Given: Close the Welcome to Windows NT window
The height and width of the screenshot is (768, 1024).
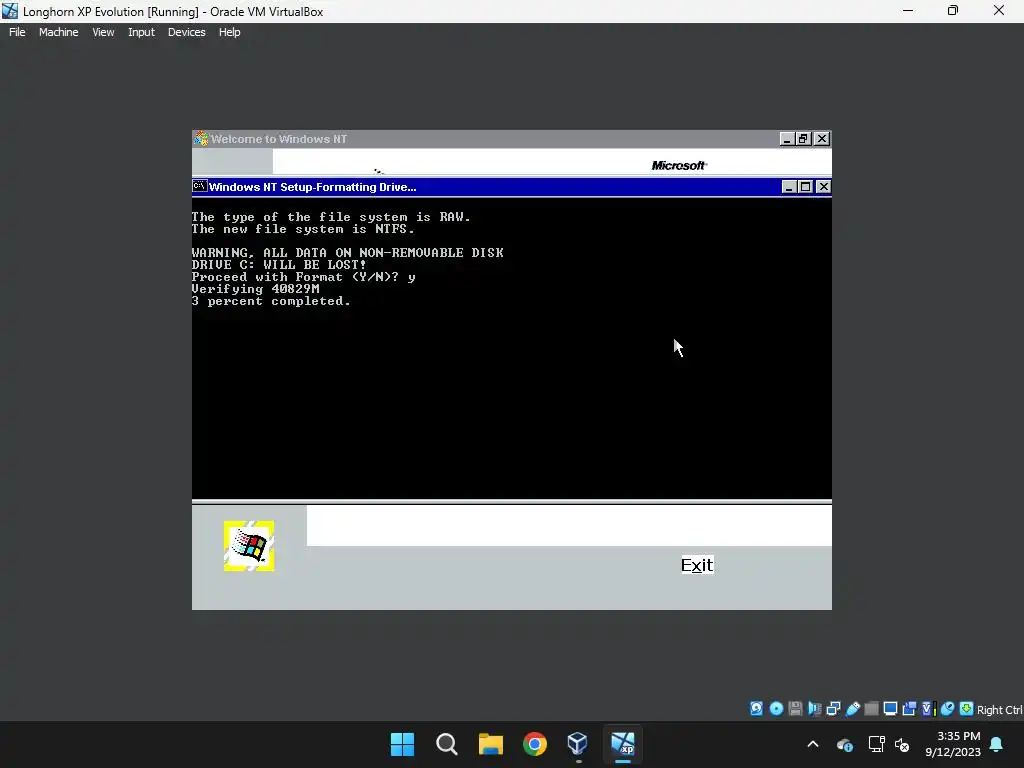Looking at the screenshot, I should point(822,138).
